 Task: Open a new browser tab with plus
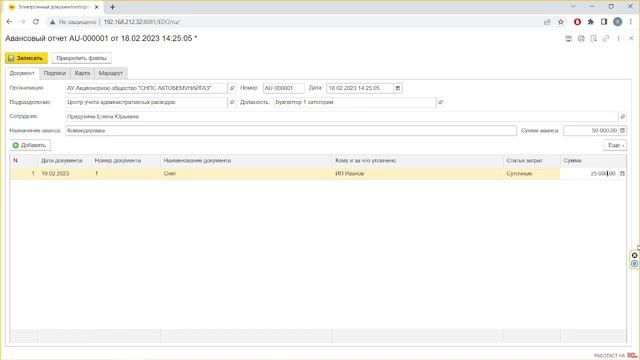click(x=113, y=7)
